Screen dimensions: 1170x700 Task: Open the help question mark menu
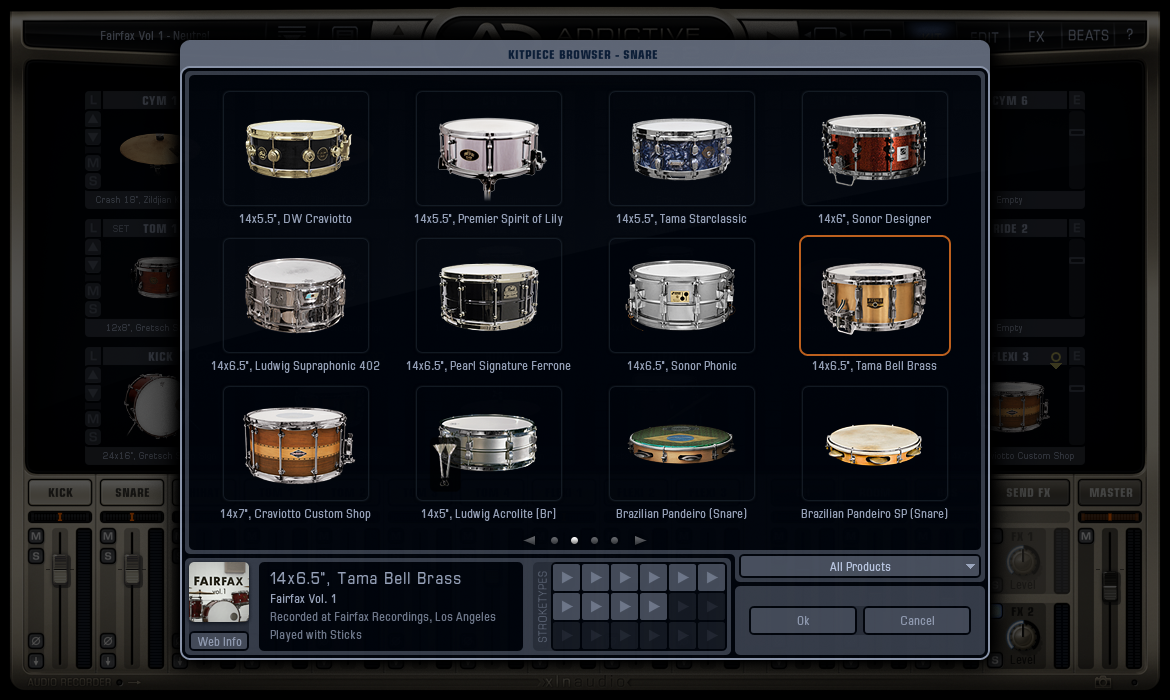1130,35
